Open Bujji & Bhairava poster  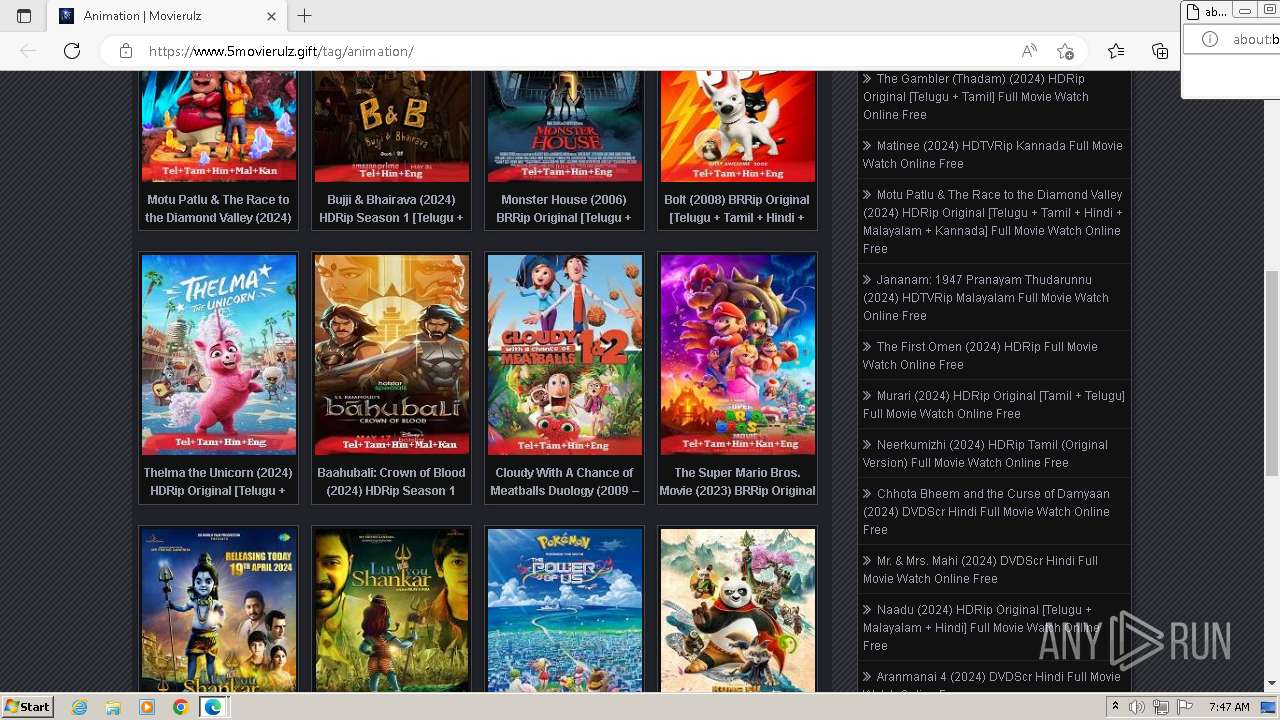[392, 126]
